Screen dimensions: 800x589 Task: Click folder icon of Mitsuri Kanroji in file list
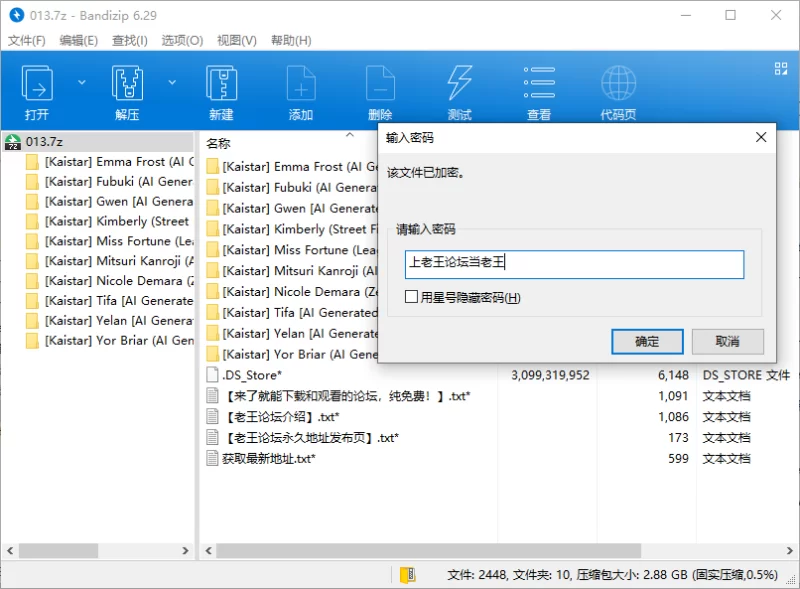point(212,271)
